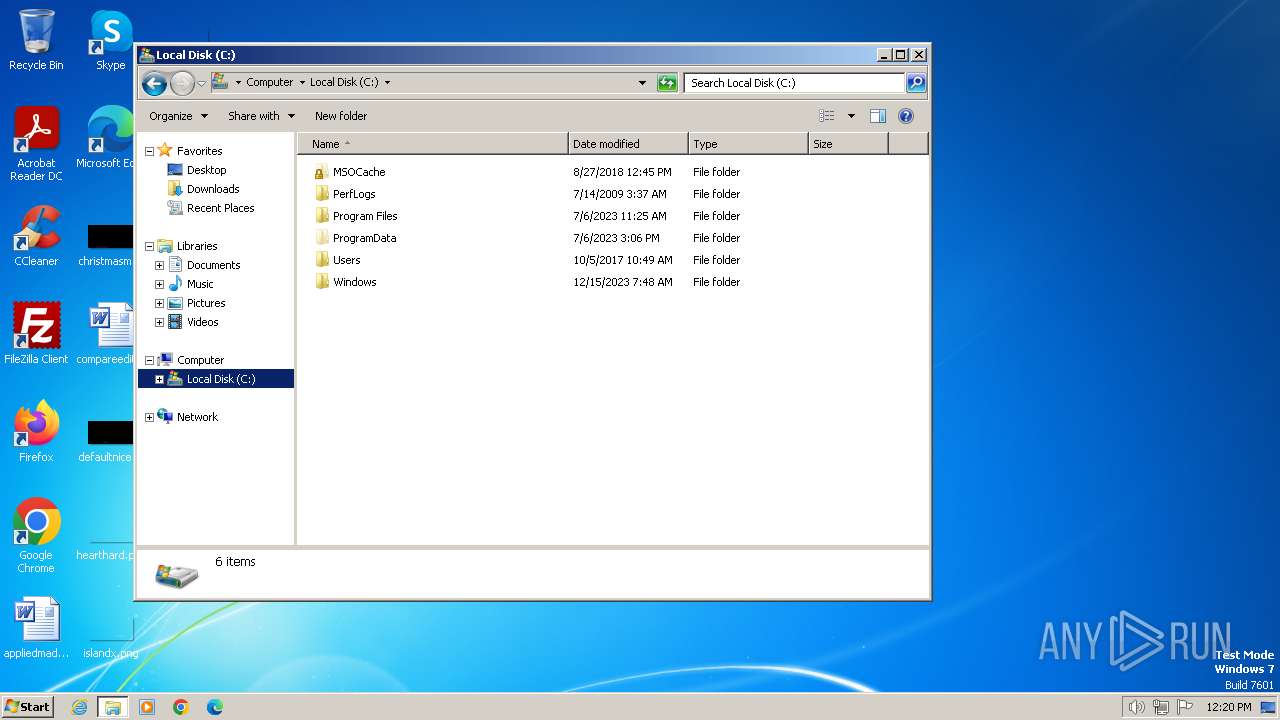Open Windows Media Player from taskbar
The width and height of the screenshot is (1280, 720).
pyautogui.click(x=147, y=707)
